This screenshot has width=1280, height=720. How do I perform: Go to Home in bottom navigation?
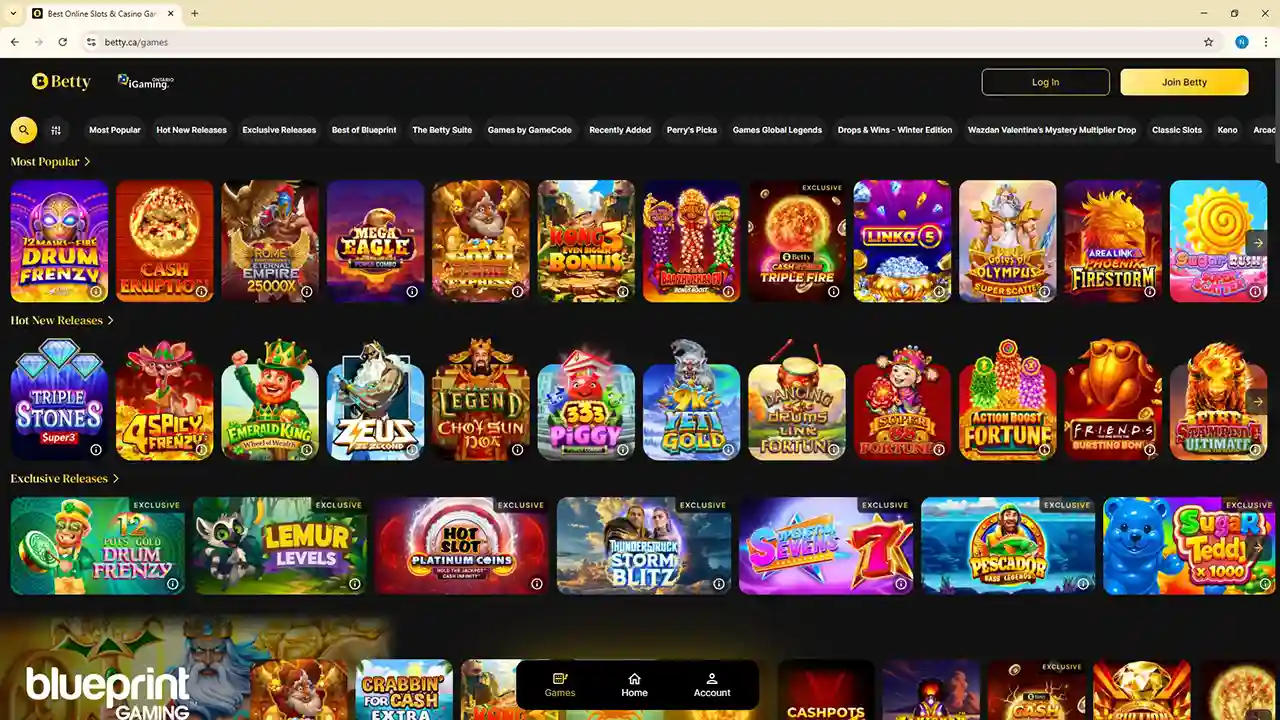pyautogui.click(x=634, y=685)
